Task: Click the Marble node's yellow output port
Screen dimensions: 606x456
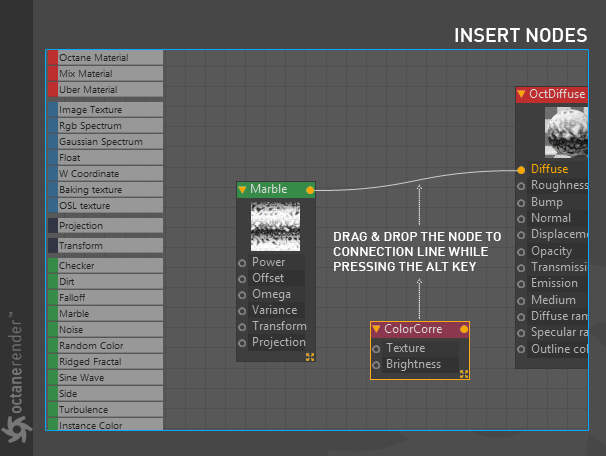Action: tap(310, 190)
